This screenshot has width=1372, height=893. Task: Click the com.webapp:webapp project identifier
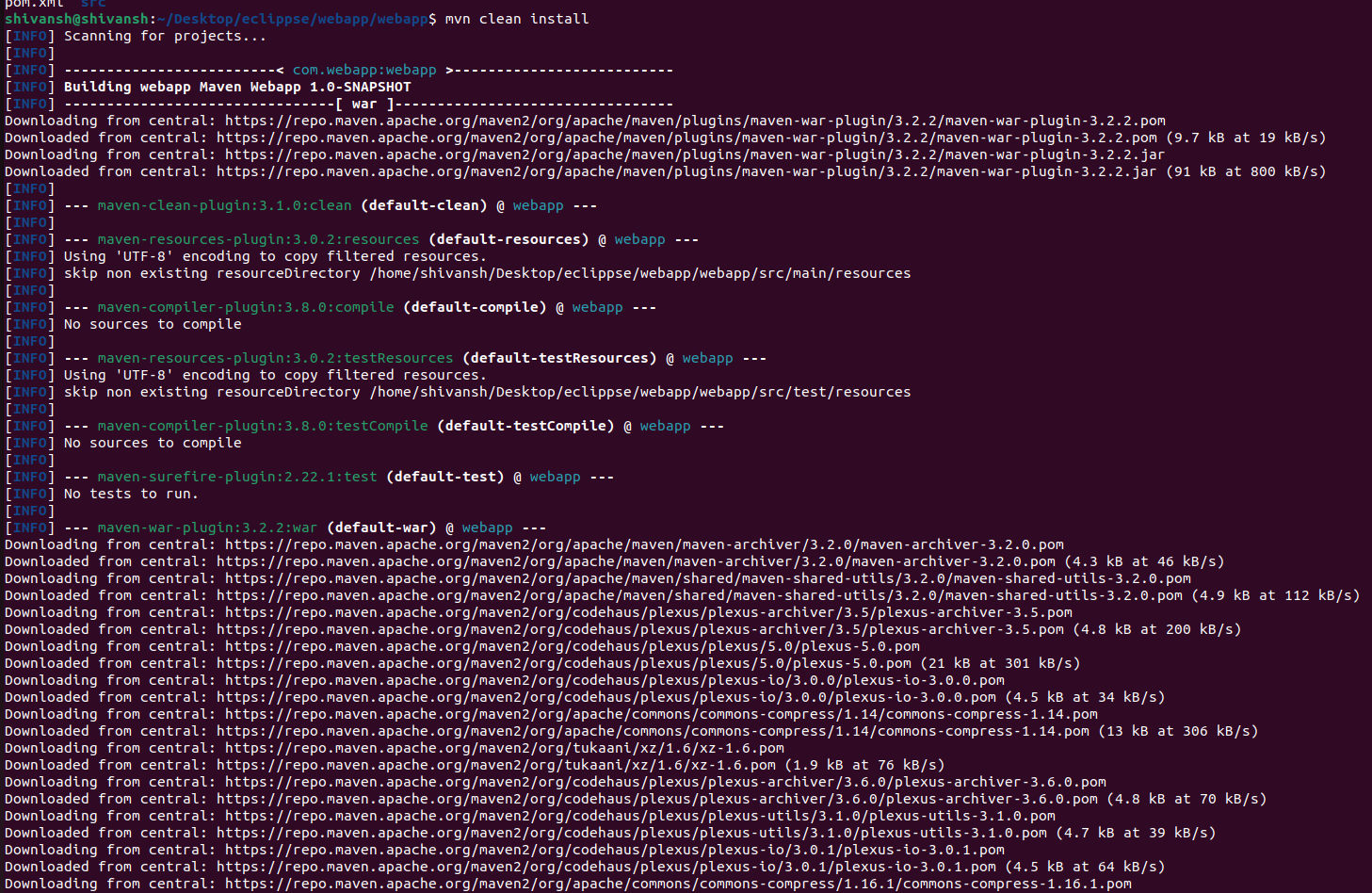click(x=364, y=70)
